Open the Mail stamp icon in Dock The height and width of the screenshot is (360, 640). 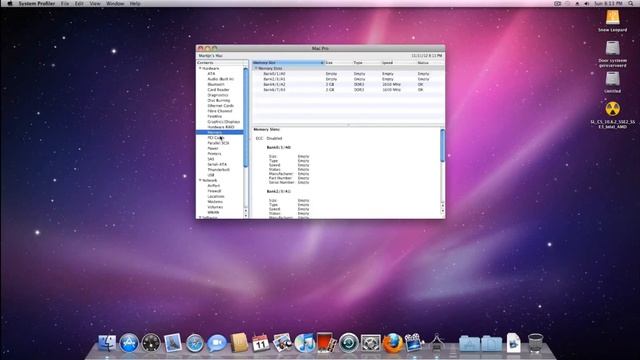(173, 343)
